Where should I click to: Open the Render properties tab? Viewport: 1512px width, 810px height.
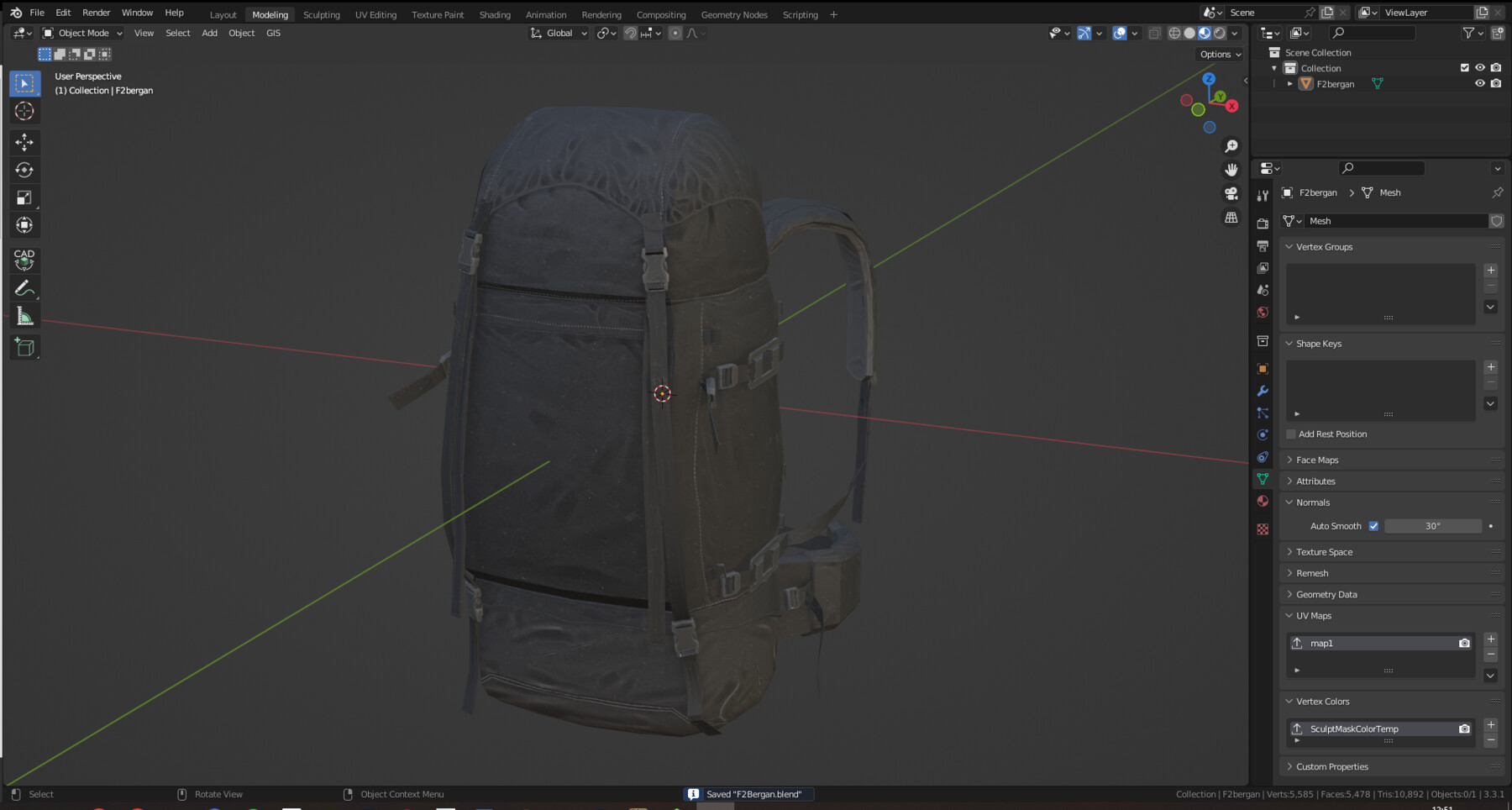[x=1263, y=223]
